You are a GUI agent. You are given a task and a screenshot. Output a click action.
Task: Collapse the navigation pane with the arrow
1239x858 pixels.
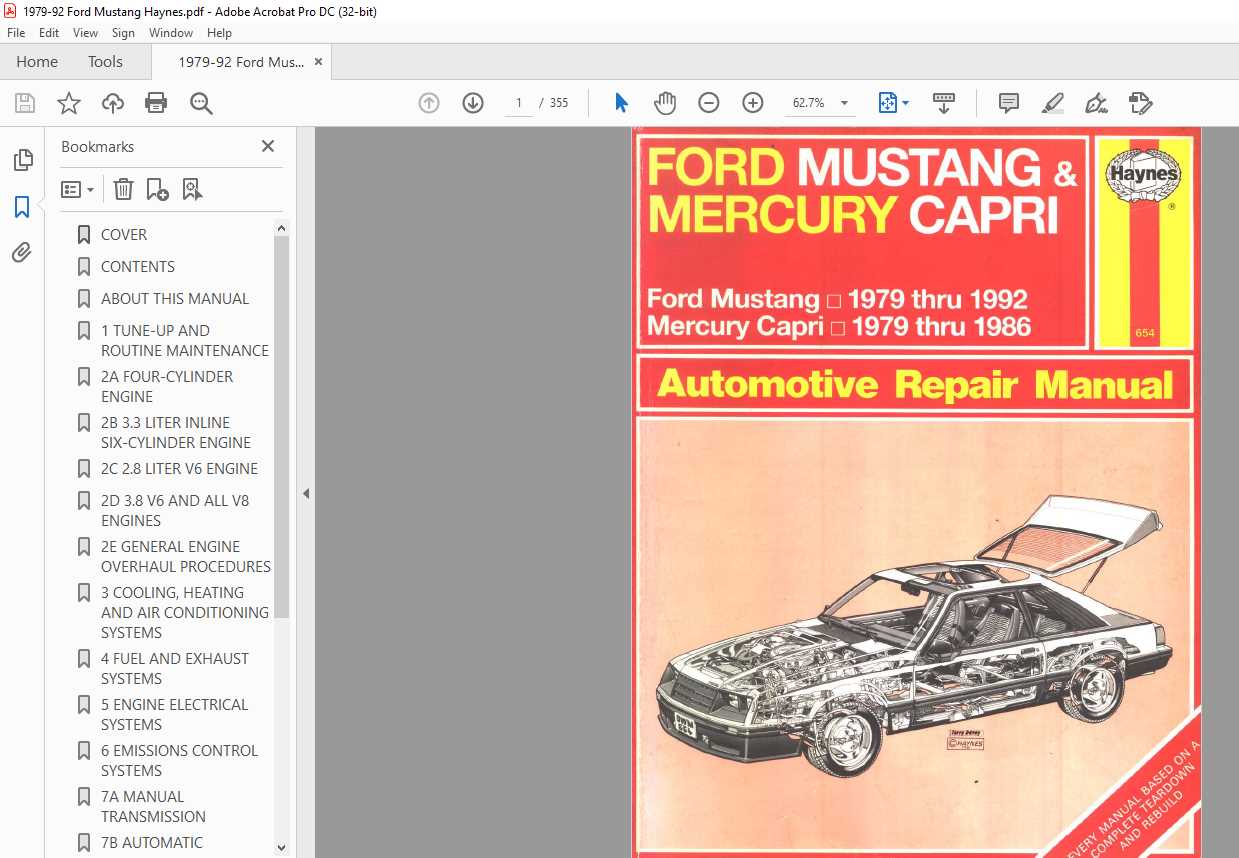point(306,493)
